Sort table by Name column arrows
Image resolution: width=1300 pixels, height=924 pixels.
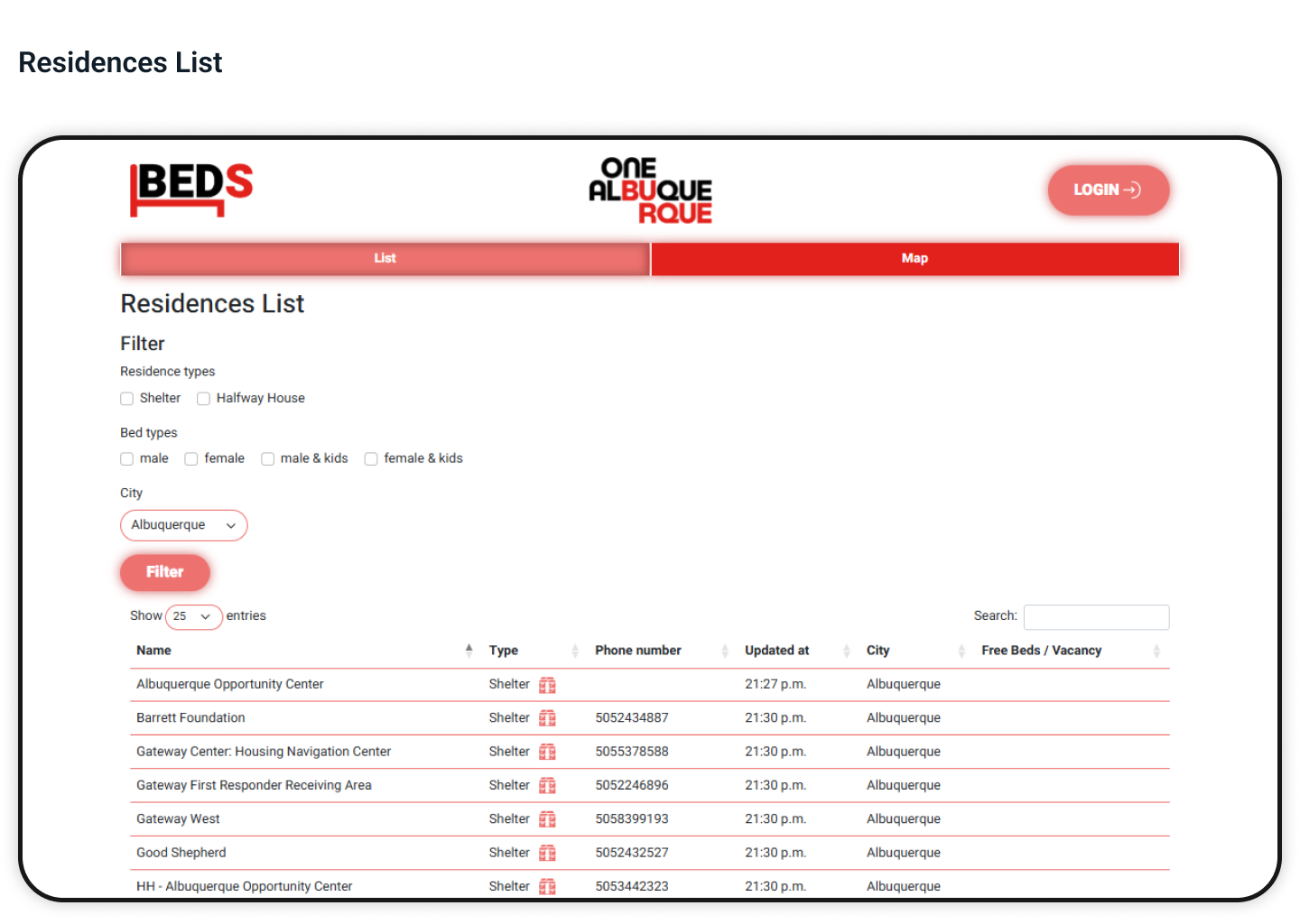pyautogui.click(x=469, y=650)
